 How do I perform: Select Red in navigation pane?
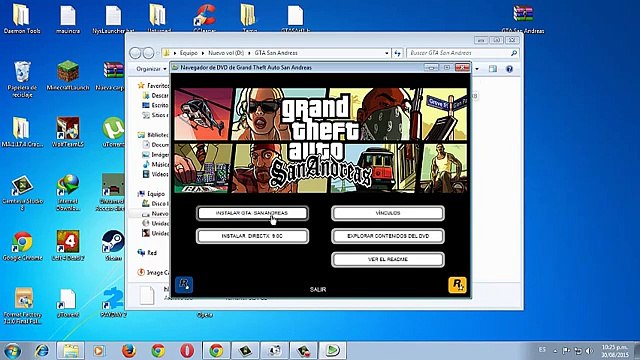click(147, 253)
